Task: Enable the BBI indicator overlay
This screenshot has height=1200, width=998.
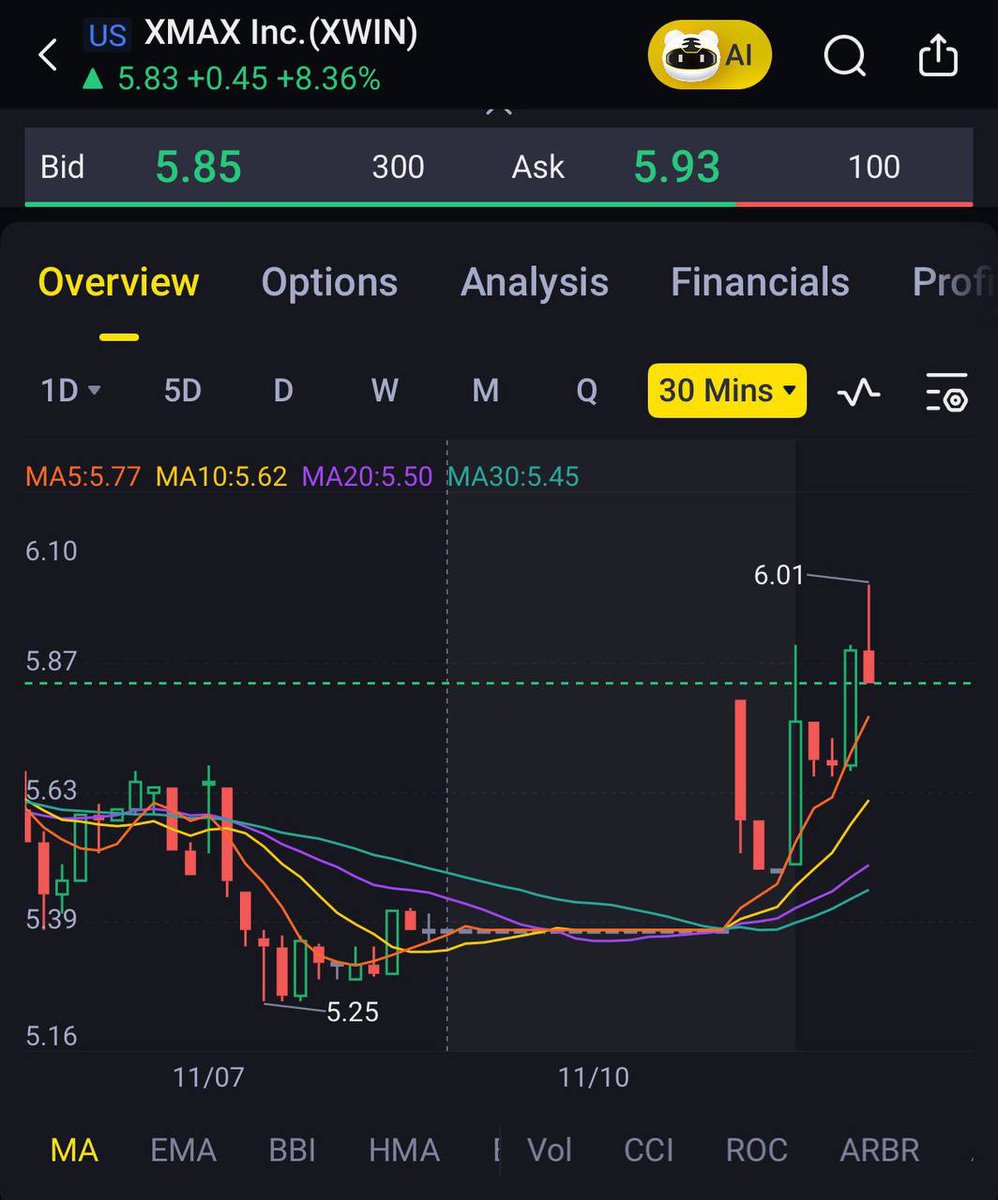Action: click(291, 1151)
